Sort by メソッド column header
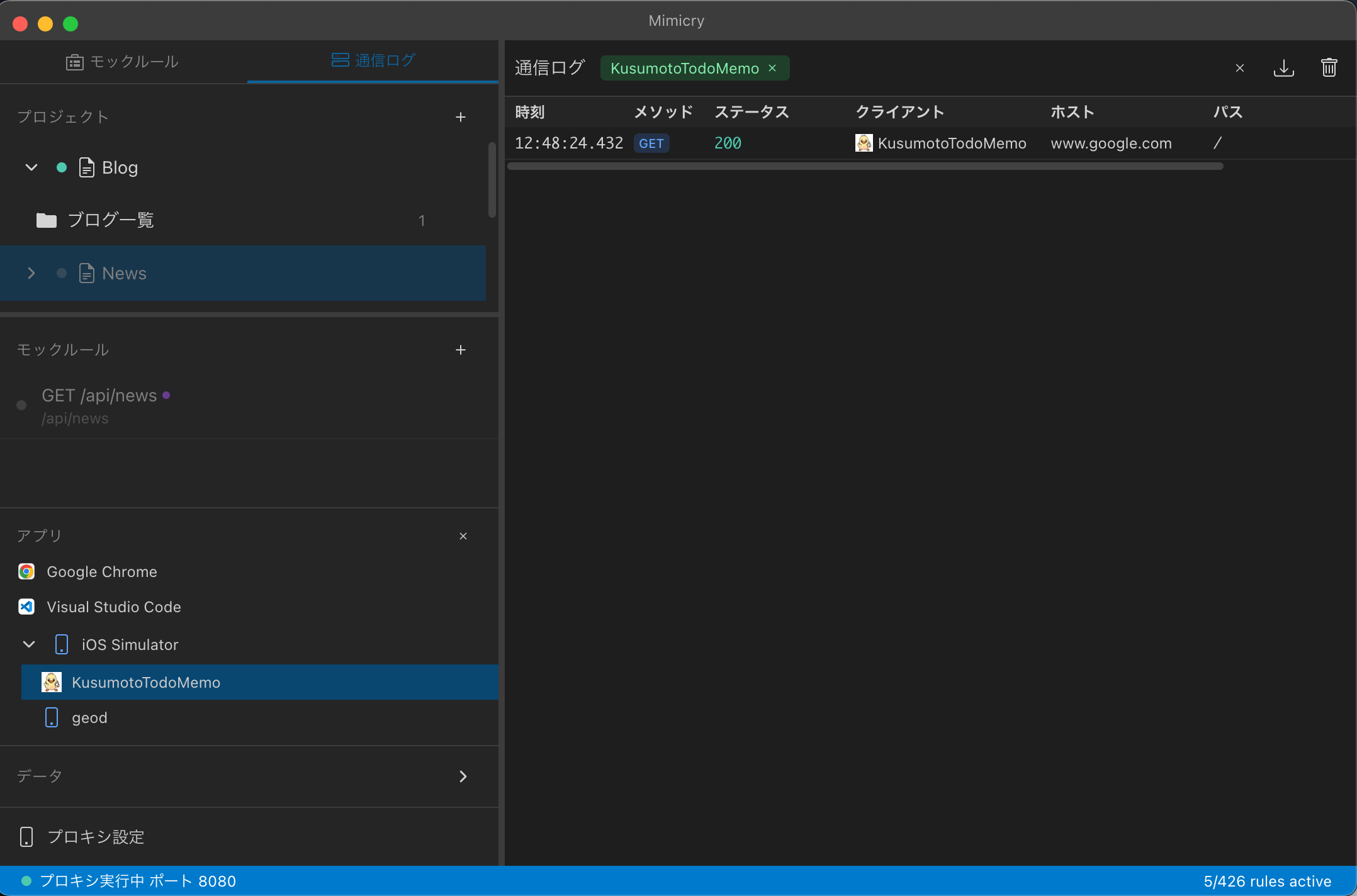1357x896 pixels. click(x=663, y=112)
